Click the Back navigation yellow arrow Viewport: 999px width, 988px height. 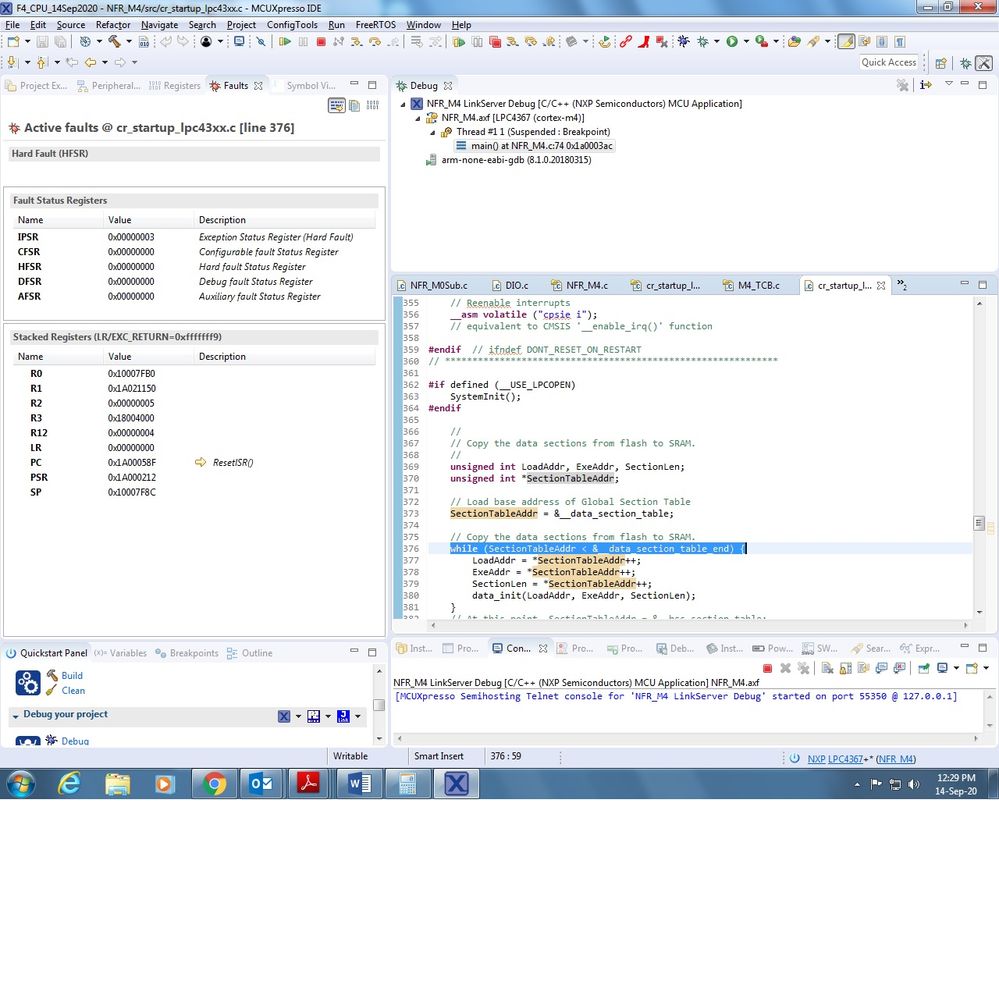pyautogui.click(x=90, y=62)
